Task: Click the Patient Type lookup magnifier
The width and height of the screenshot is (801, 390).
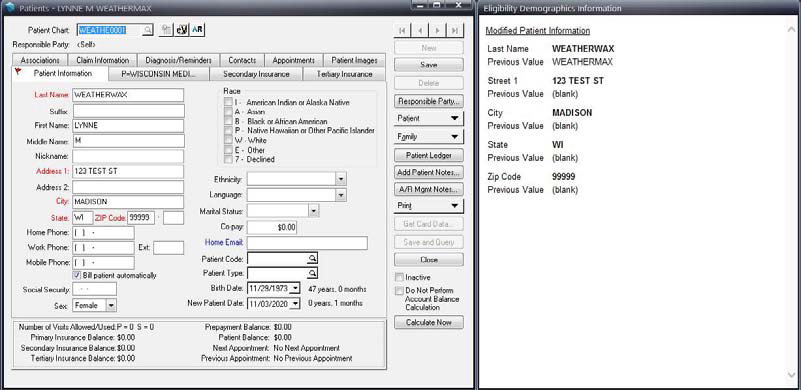Action: (312, 273)
